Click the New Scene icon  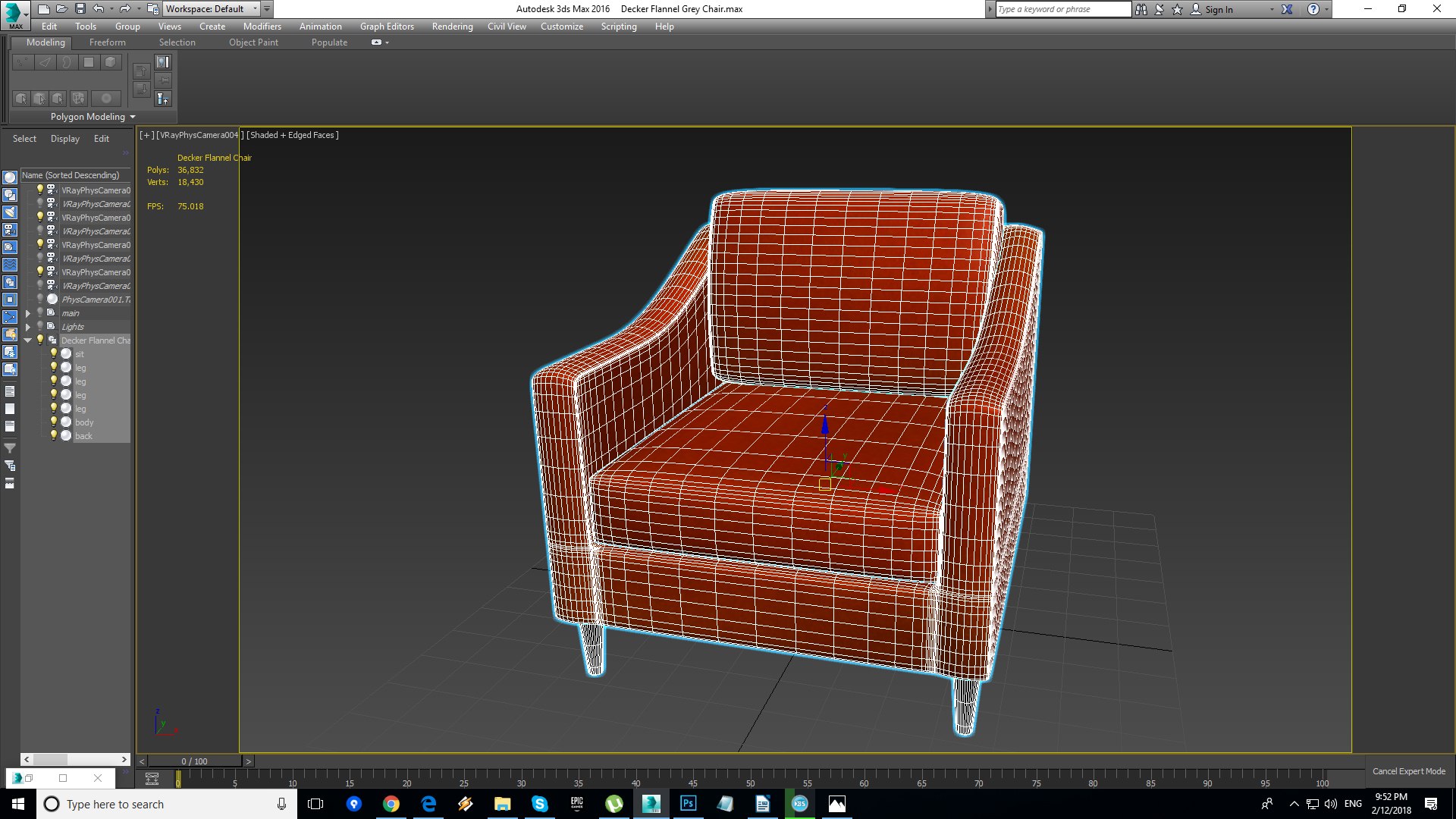coord(43,9)
